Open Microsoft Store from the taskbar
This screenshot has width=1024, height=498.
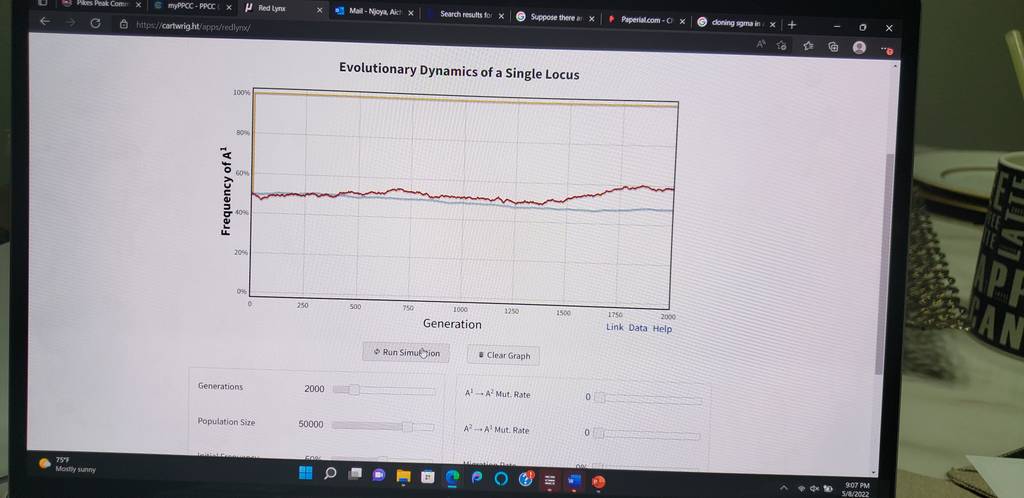(428, 477)
